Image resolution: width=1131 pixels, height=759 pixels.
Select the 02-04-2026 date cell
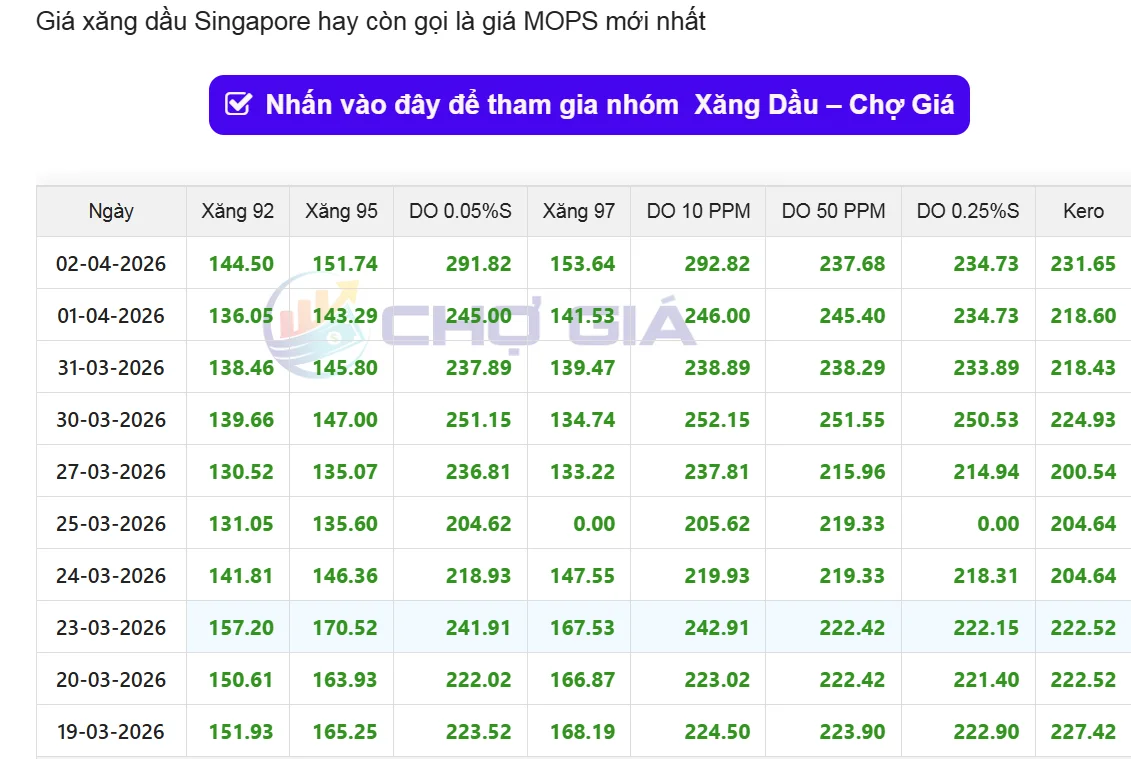(111, 264)
